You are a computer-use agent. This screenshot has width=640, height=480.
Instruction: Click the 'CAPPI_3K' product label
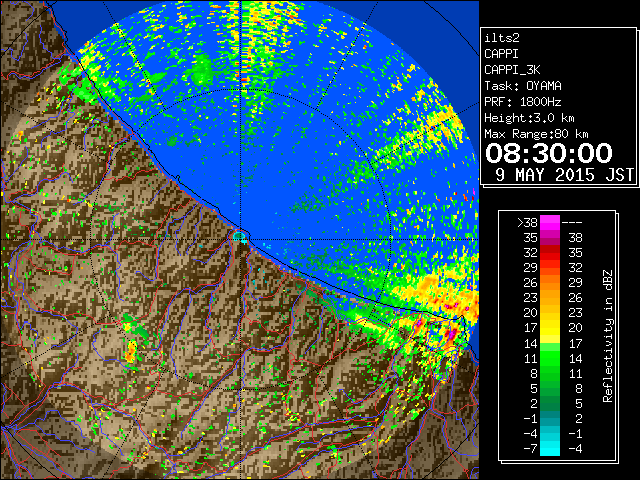512,70
